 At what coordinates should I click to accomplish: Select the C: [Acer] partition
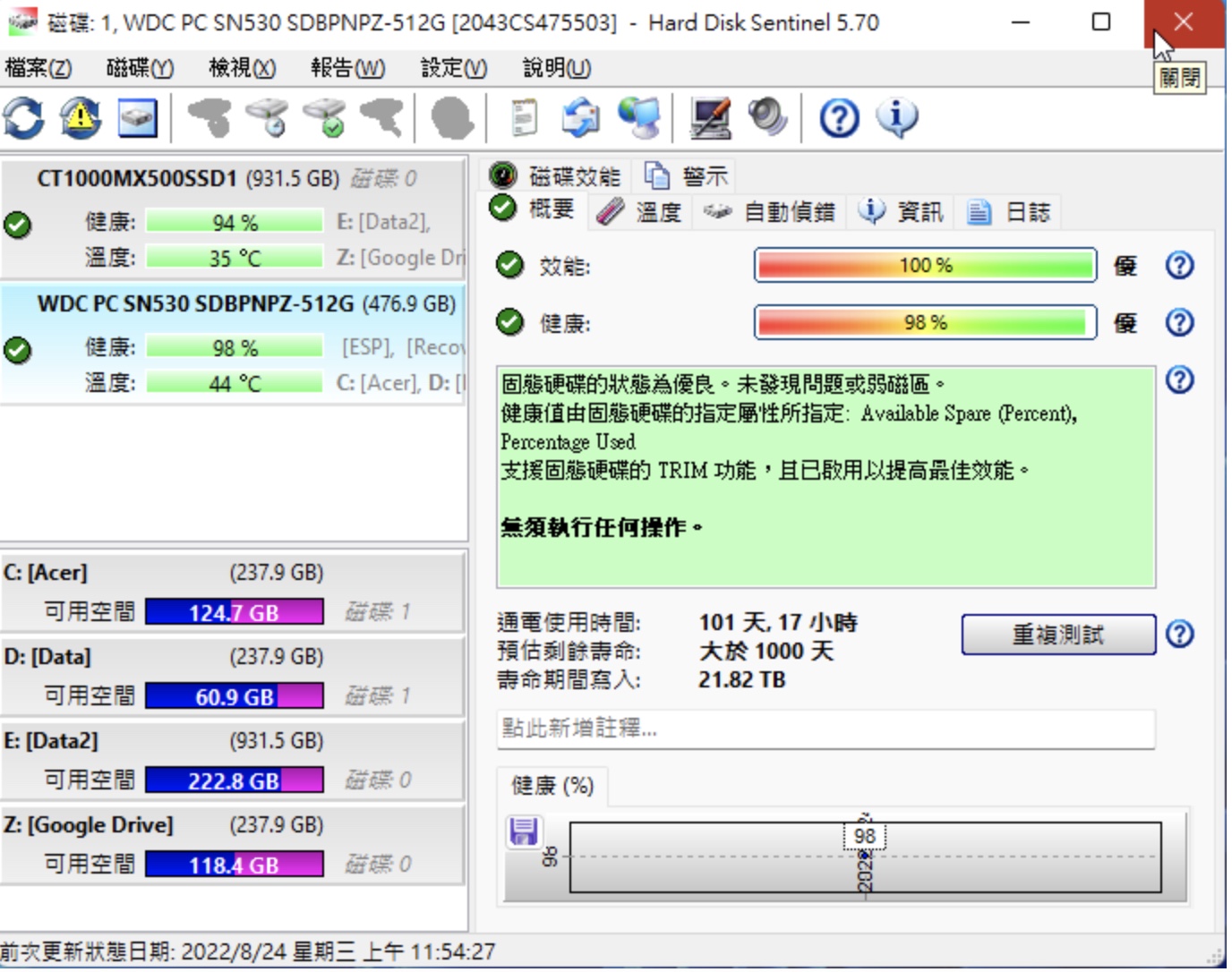(x=233, y=593)
